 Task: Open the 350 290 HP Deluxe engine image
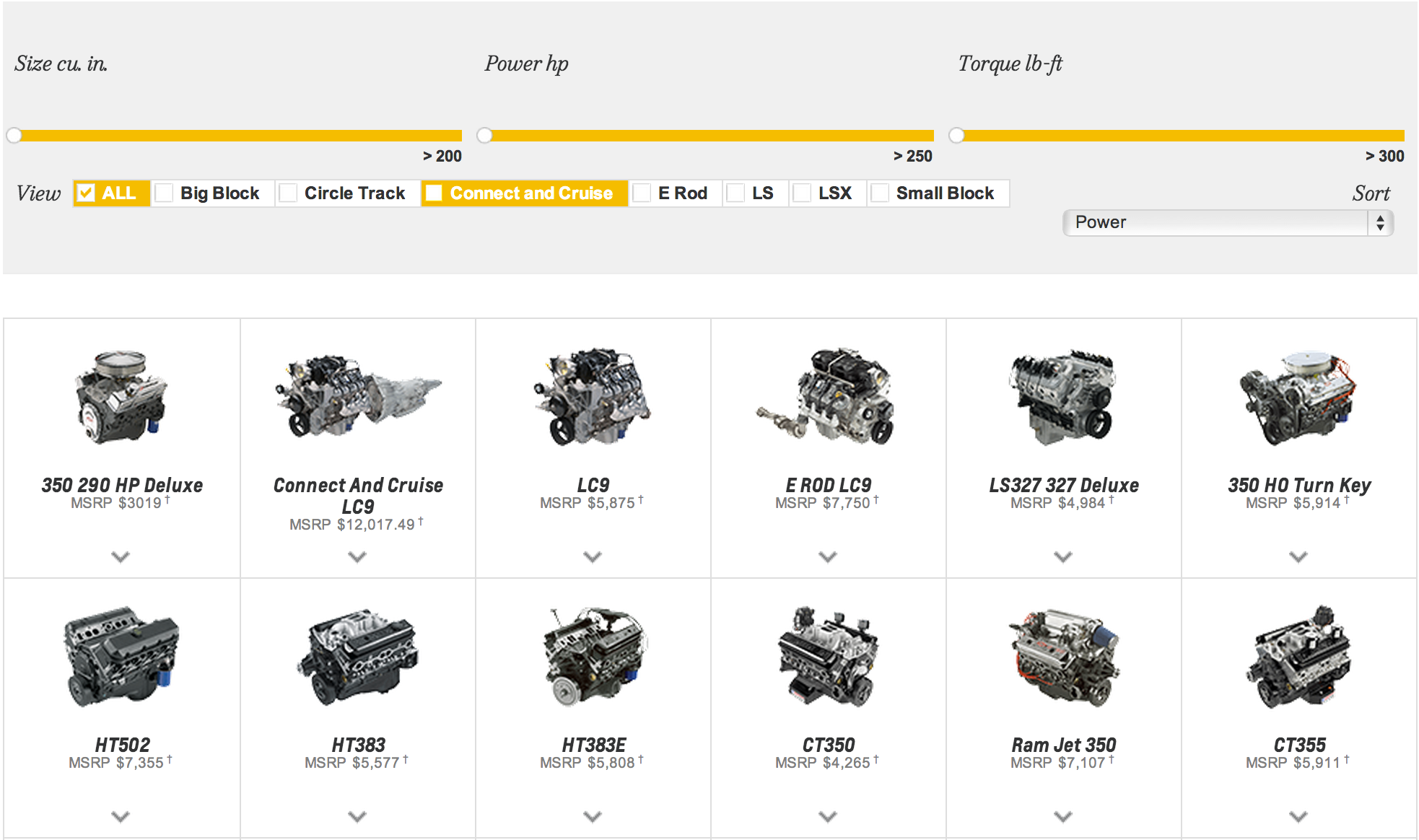121,397
